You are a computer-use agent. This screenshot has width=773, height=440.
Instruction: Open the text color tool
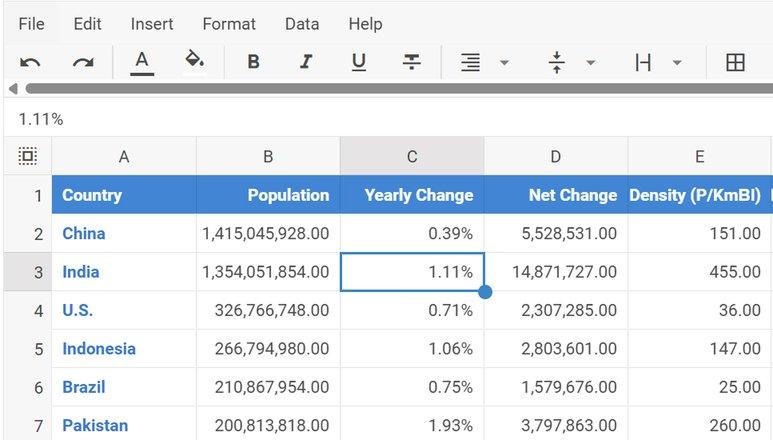pos(142,63)
